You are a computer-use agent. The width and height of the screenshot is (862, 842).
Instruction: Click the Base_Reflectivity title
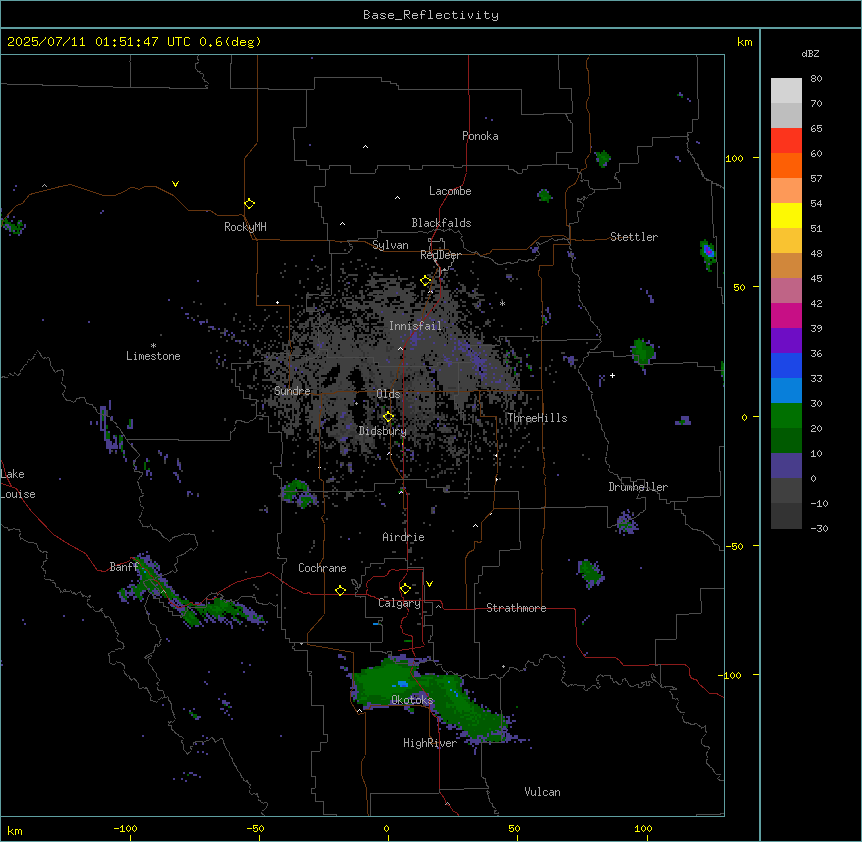pos(431,15)
